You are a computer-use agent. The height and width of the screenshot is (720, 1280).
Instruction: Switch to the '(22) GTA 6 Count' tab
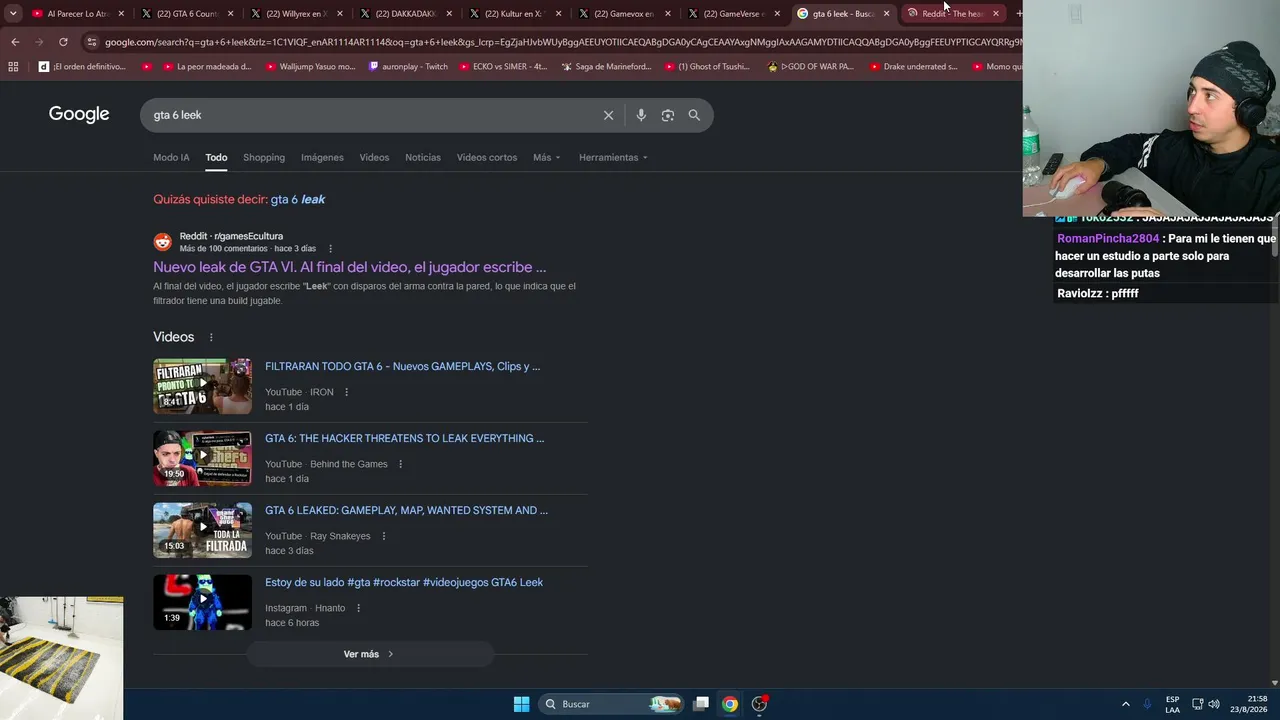tap(187, 14)
